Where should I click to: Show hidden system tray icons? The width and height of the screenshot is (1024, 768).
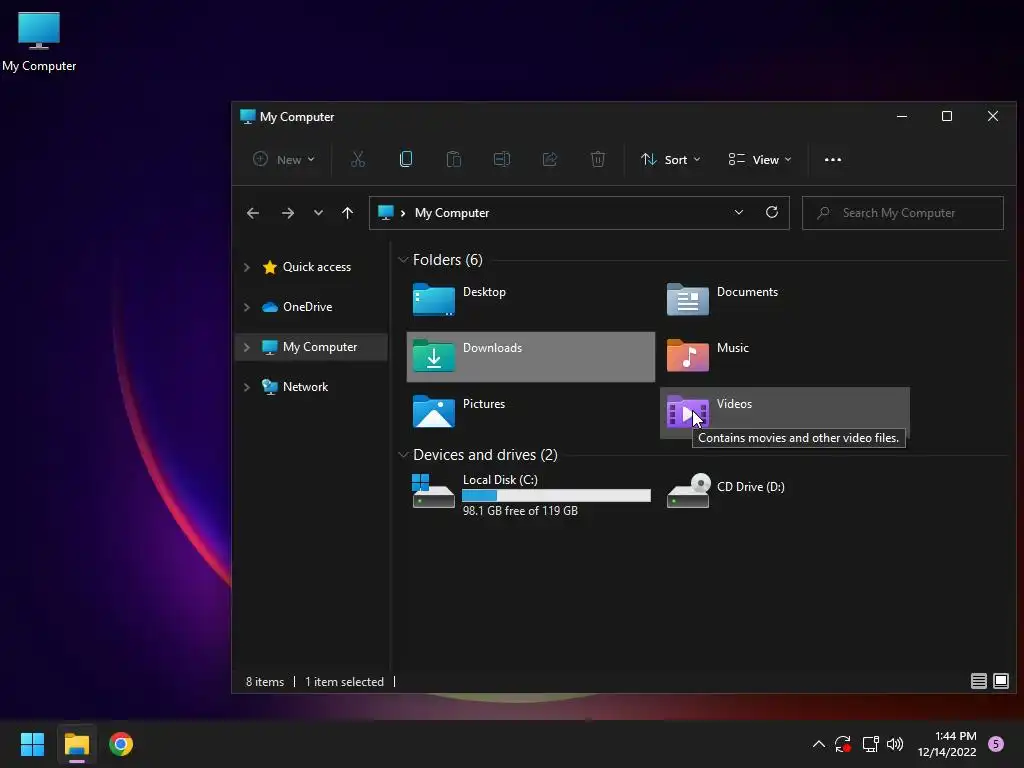pyautogui.click(x=818, y=744)
